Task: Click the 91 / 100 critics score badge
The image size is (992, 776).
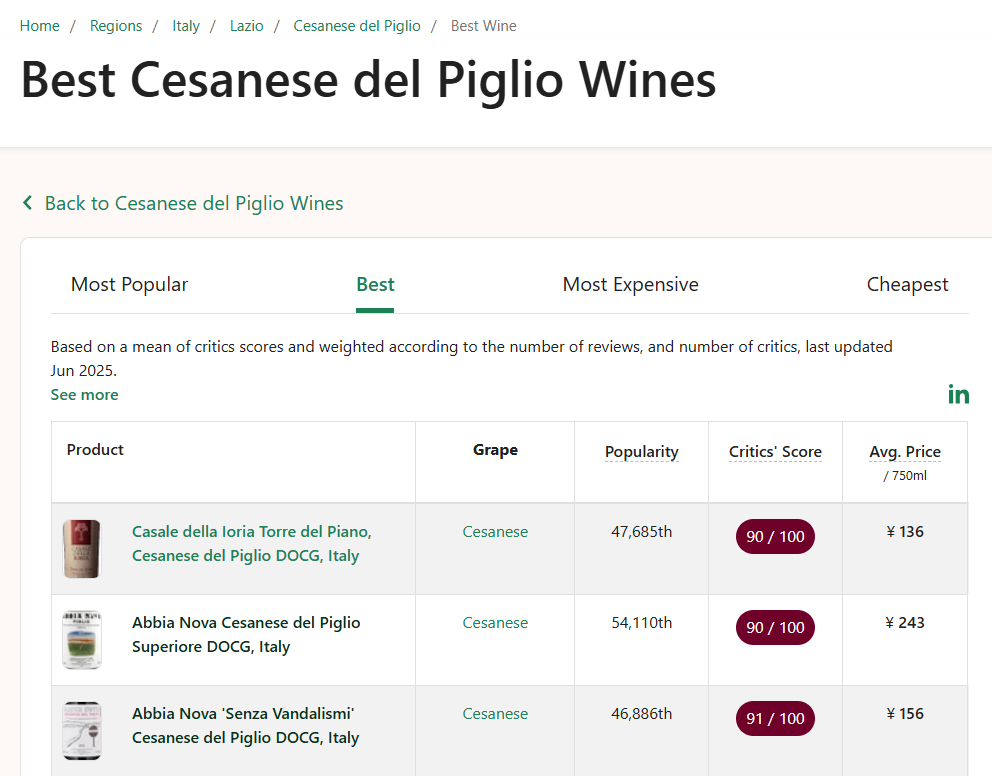Action: click(x=775, y=719)
